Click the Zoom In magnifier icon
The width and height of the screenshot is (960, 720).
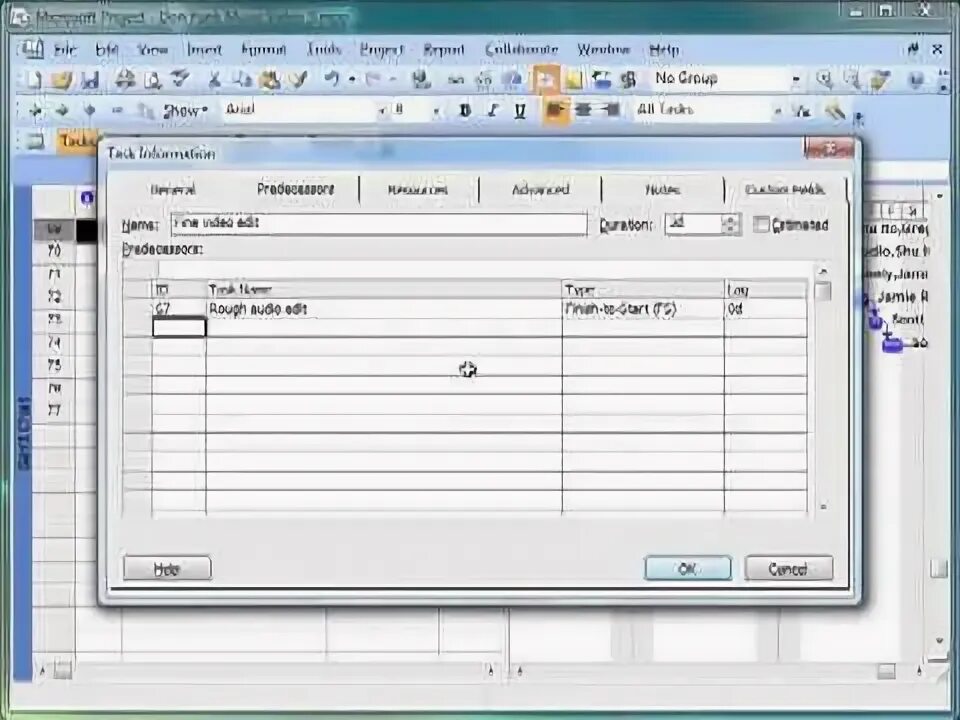(x=825, y=78)
